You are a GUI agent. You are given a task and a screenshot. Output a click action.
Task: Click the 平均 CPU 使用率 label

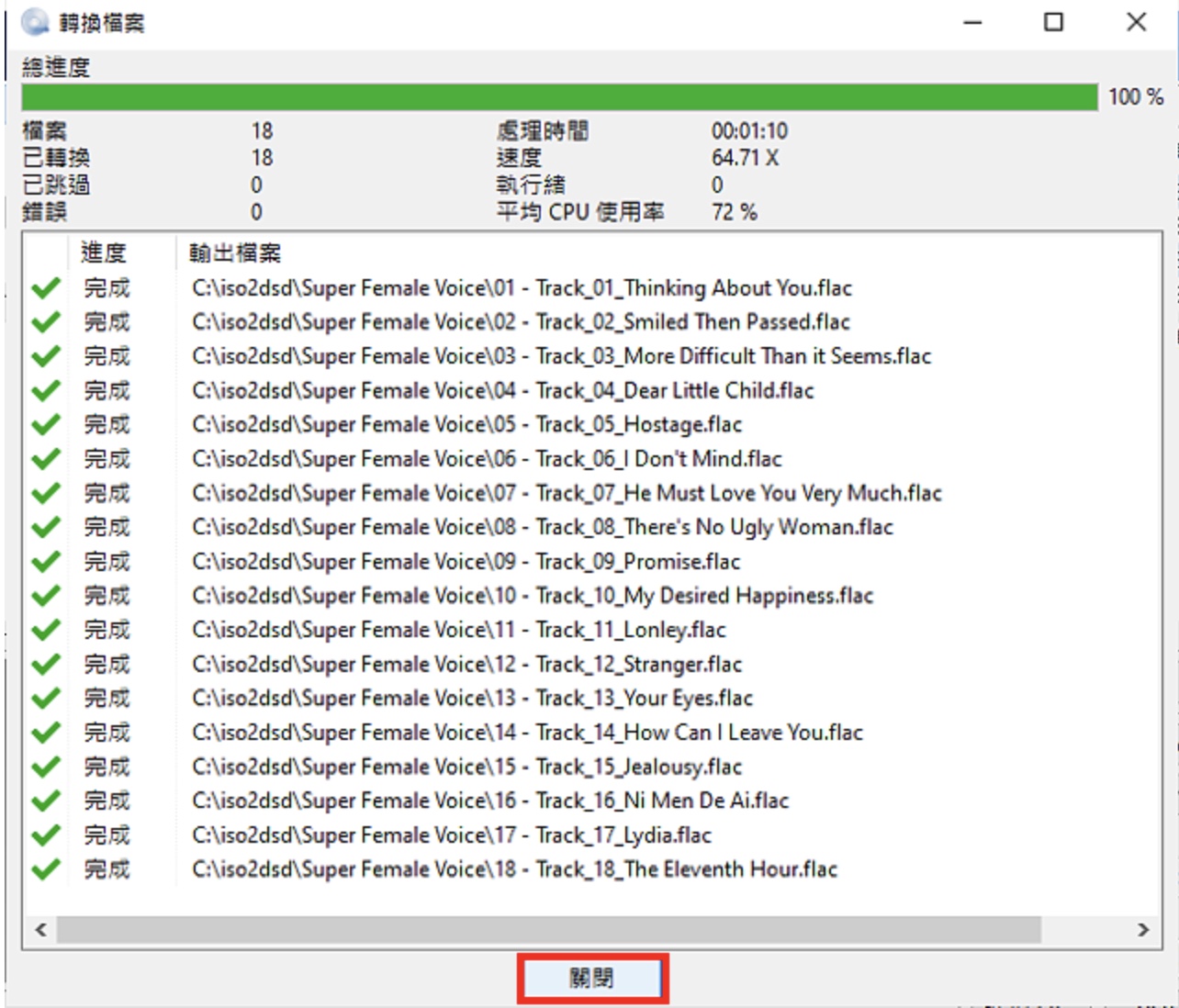pyautogui.click(x=580, y=212)
